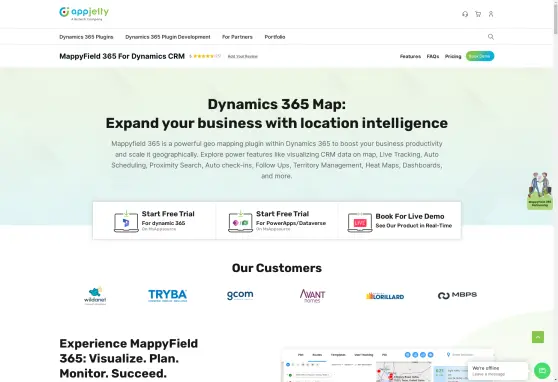Click the Book Demo button
This screenshot has height=382, width=558.
(480, 56)
